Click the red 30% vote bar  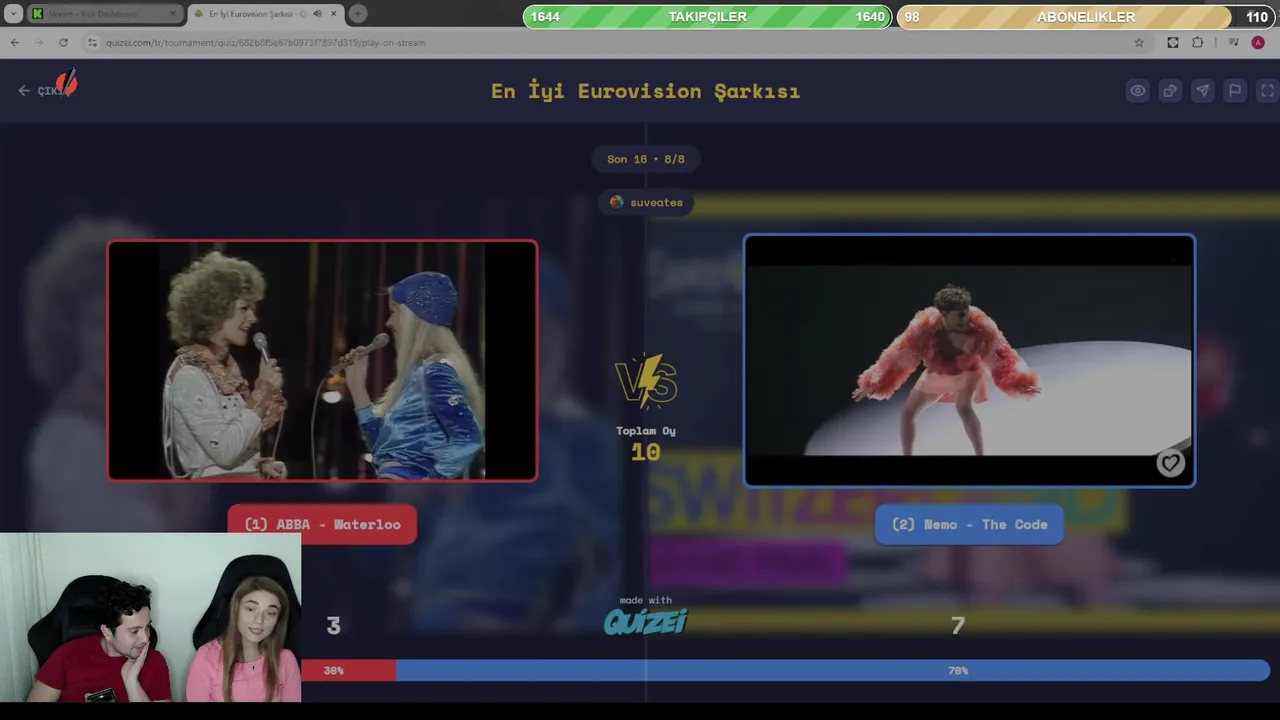click(348, 670)
